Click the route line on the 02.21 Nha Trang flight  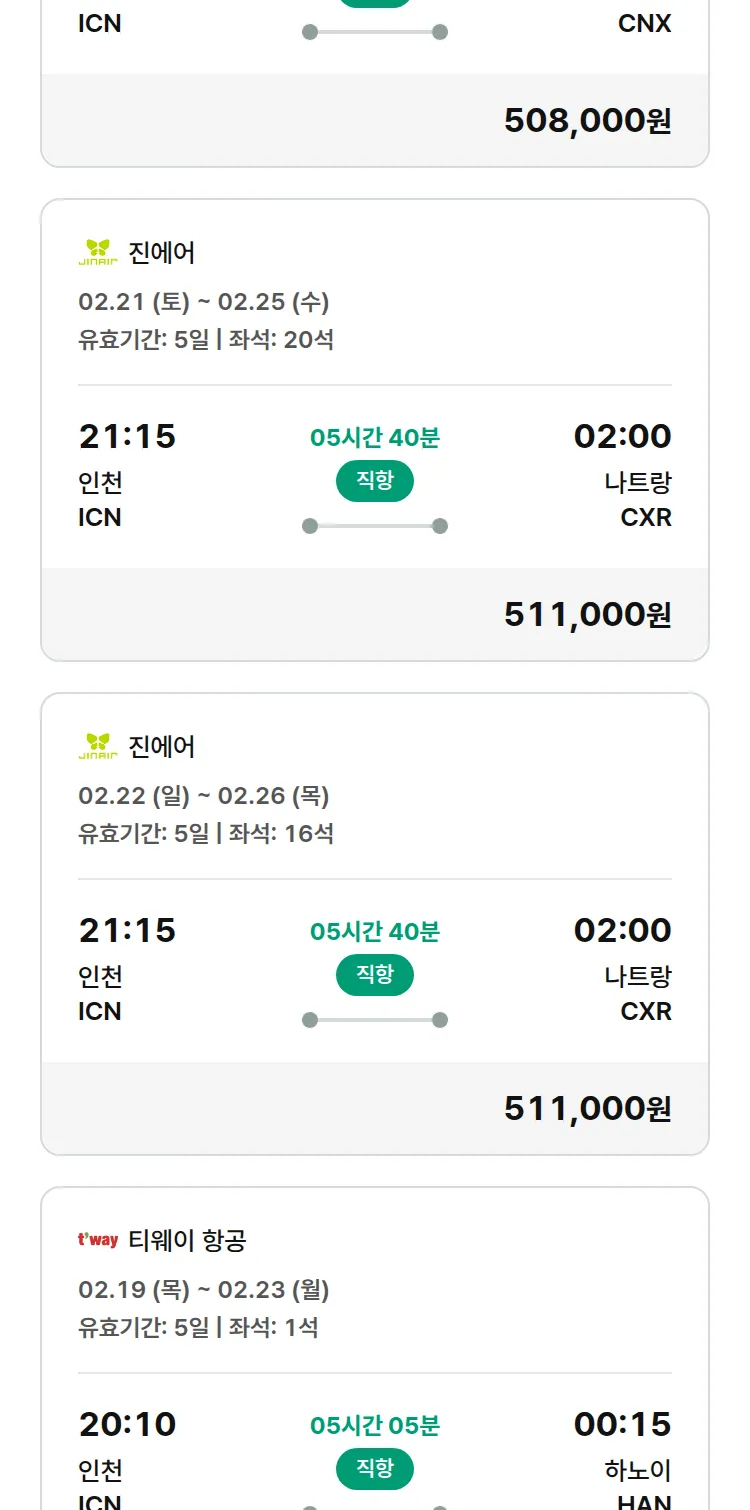375,526
